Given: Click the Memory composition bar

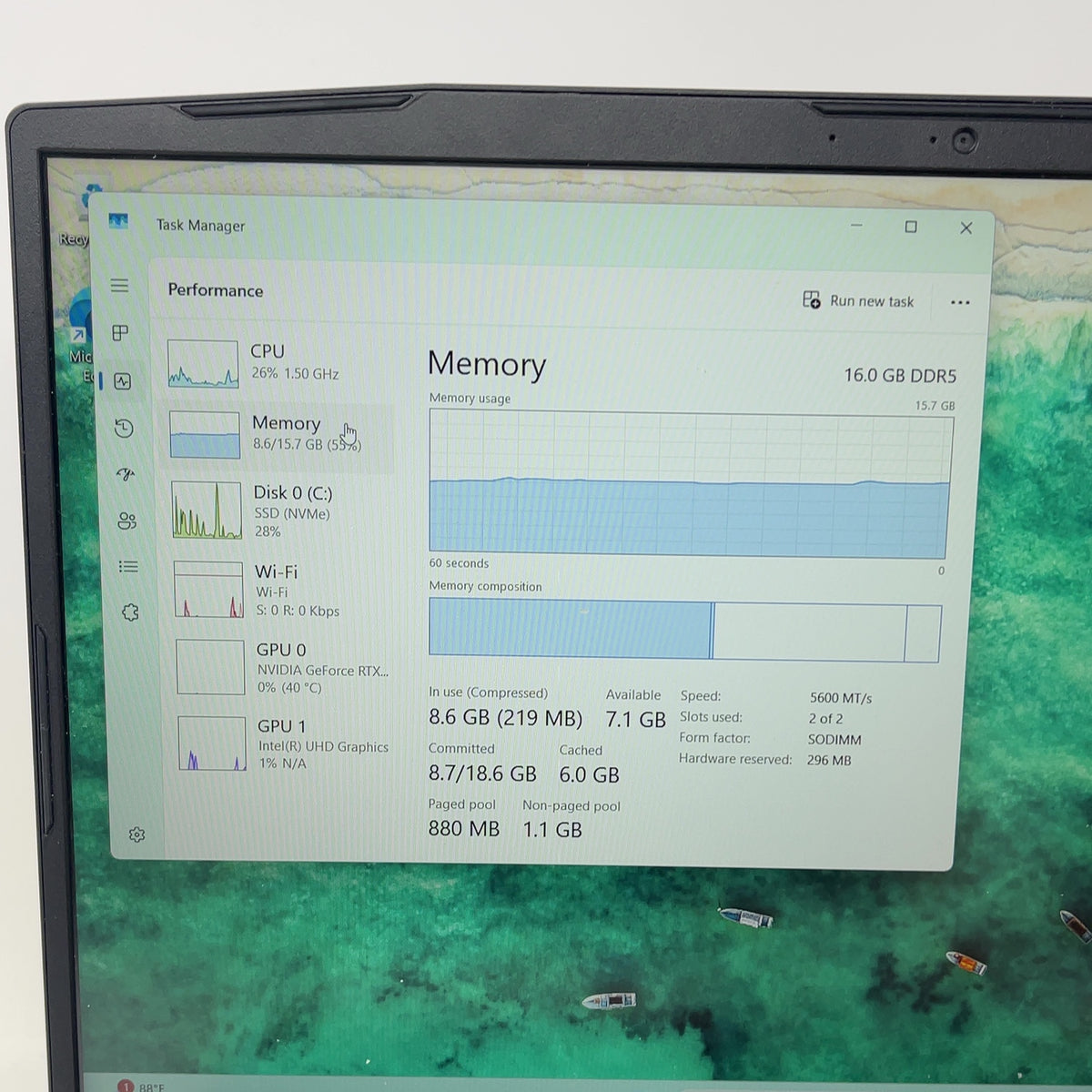Looking at the screenshot, I should point(684,631).
